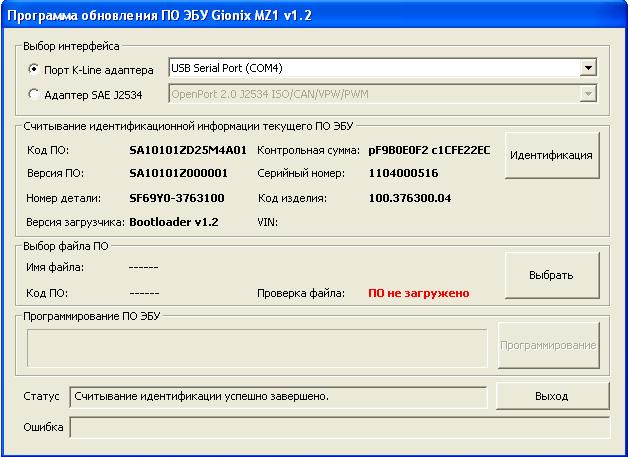Click the programming progress bar area
Screen dimensions: 628x457
tap(257, 346)
